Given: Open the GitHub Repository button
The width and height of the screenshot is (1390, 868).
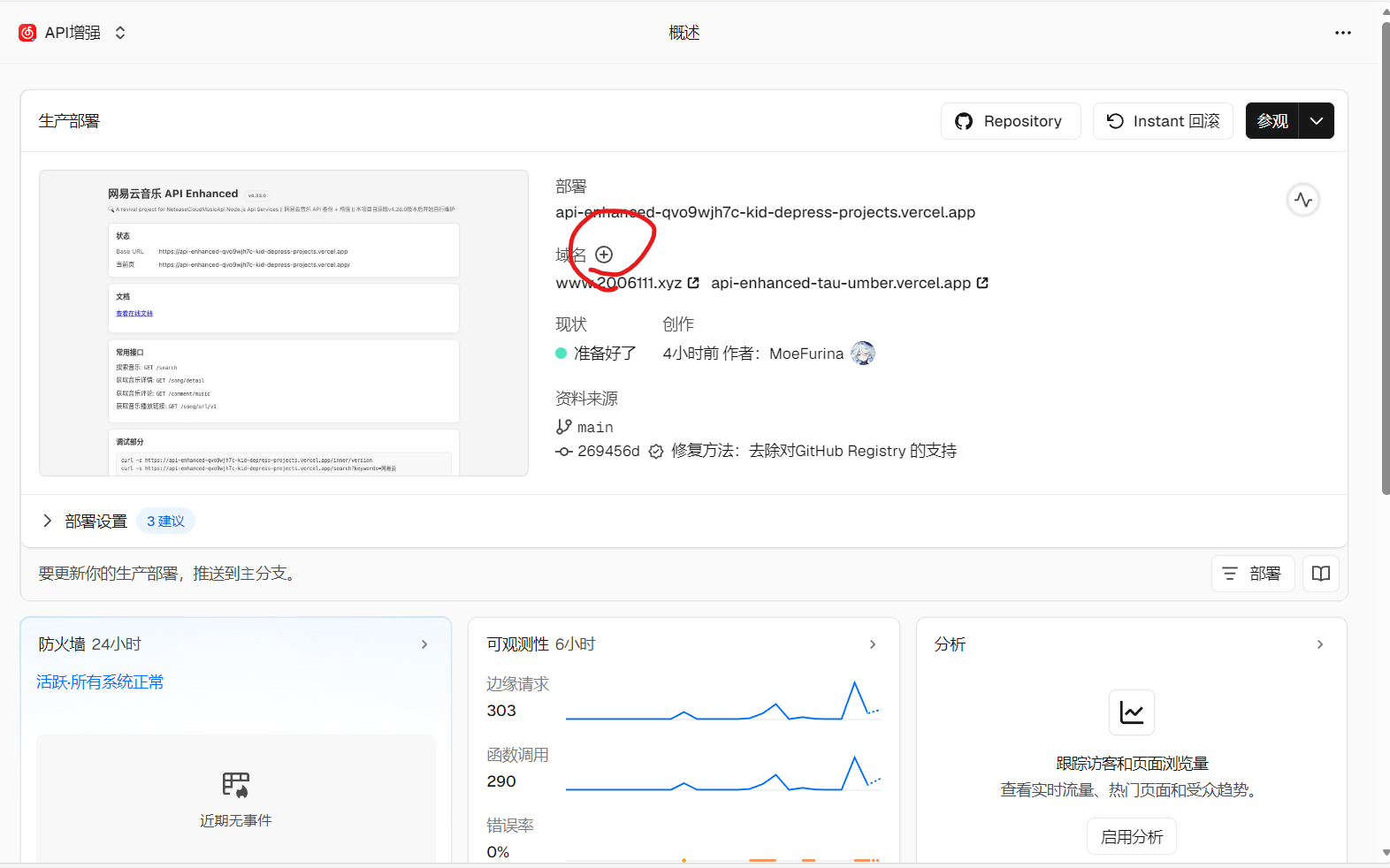Looking at the screenshot, I should (1011, 121).
